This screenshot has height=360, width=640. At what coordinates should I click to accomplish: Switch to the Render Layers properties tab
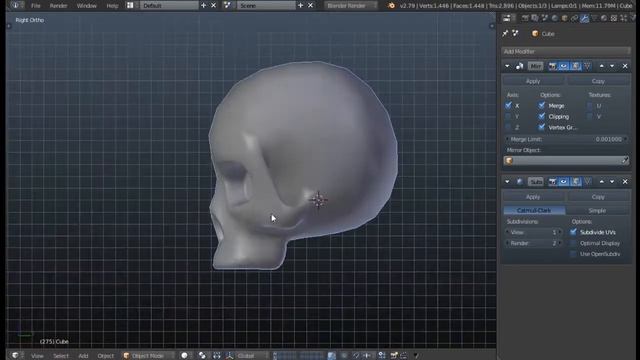pos(535,18)
